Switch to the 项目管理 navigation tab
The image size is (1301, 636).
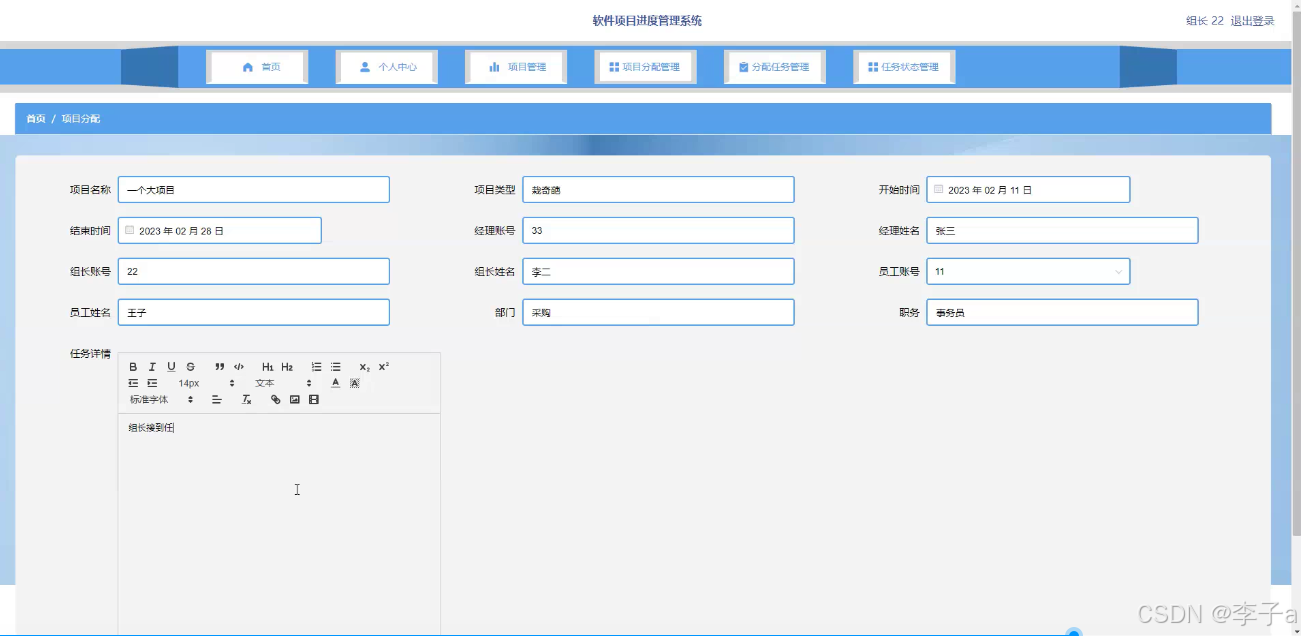(x=516, y=67)
